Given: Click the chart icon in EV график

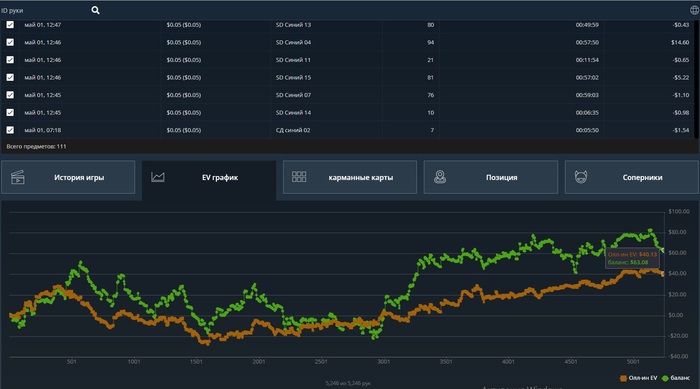Looking at the screenshot, I should (158, 177).
